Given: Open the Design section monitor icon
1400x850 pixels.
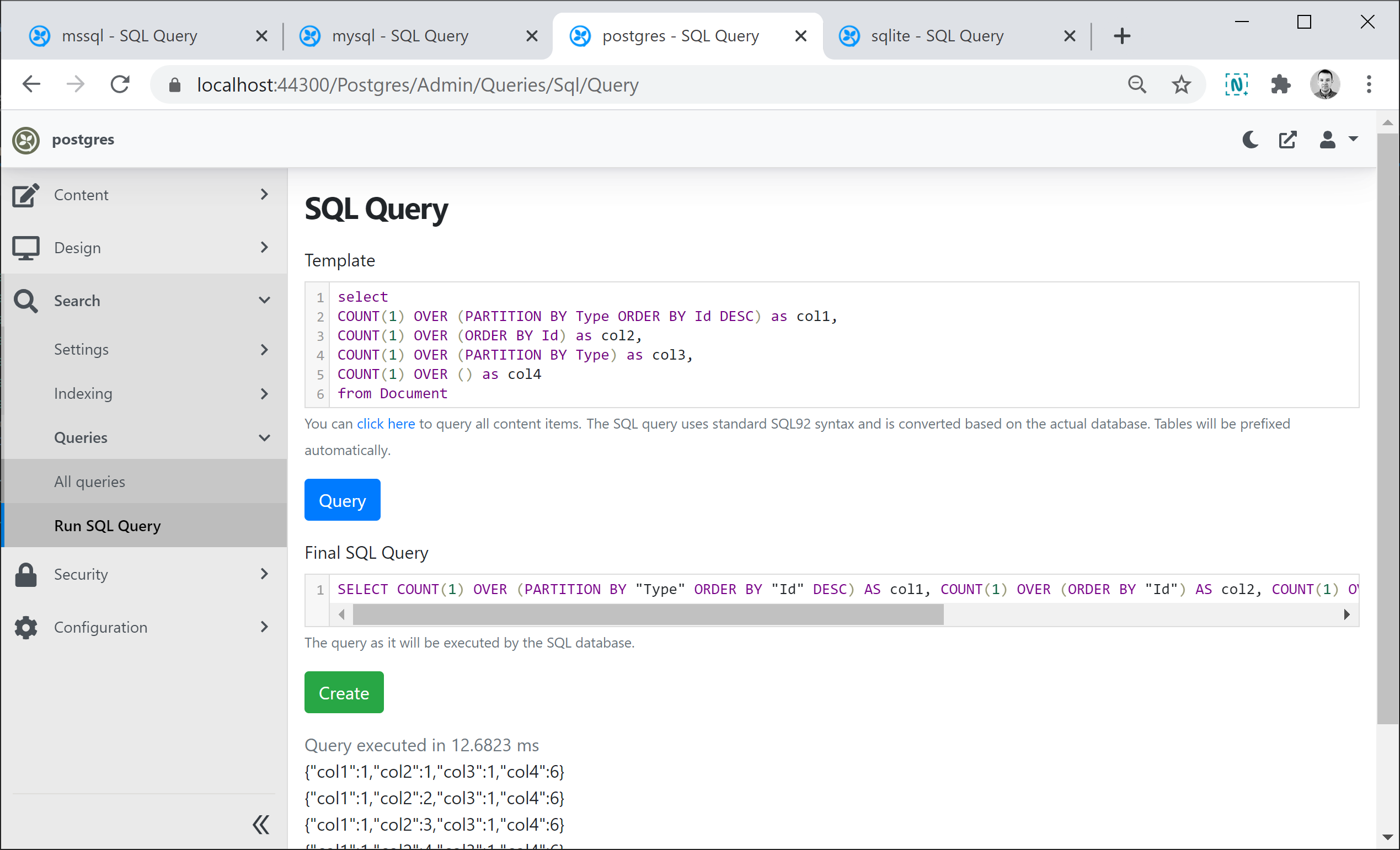Looking at the screenshot, I should point(25,247).
